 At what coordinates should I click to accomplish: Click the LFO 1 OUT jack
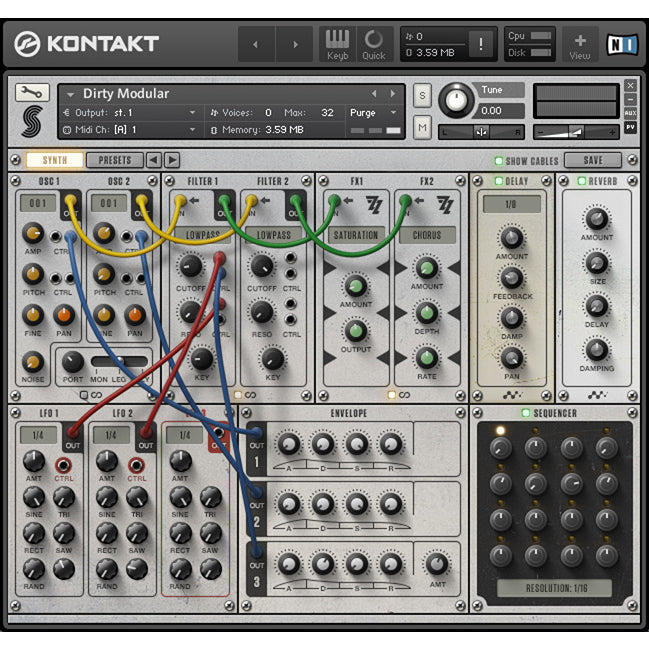coord(73,433)
